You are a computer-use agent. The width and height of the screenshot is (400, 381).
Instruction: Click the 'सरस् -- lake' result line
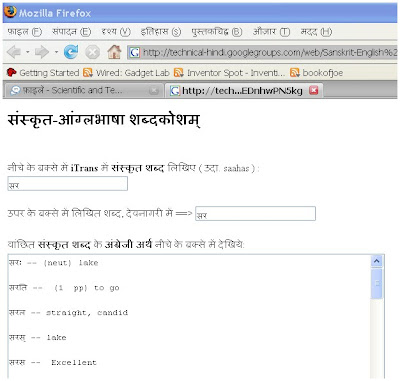point(37,338)
